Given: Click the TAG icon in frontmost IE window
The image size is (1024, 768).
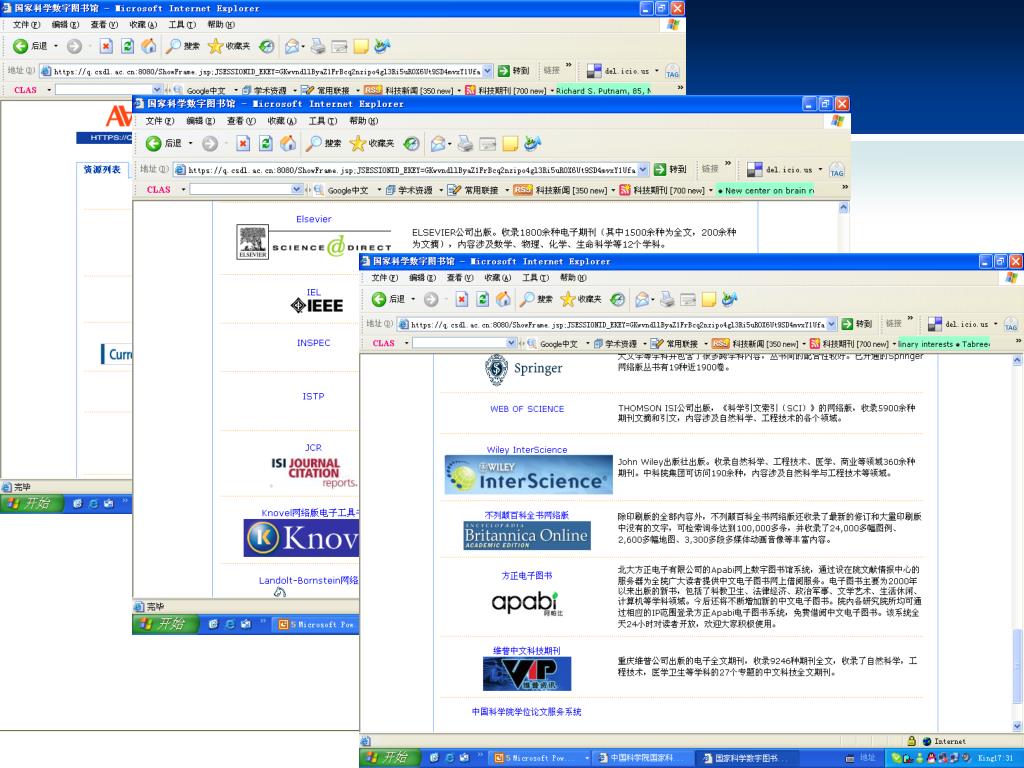Looking at the screenshot, I should (x=1011, y=324).
